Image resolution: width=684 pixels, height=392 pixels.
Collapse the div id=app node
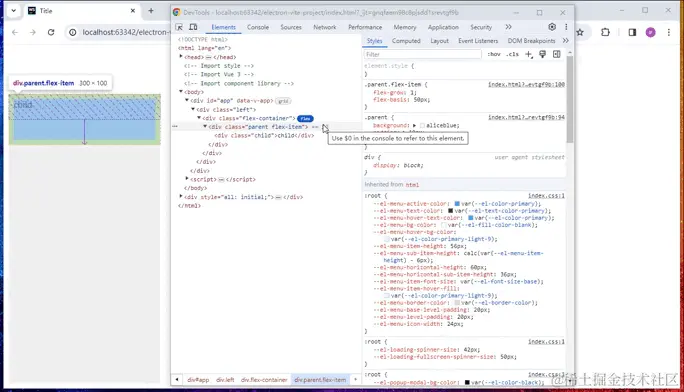click(x=187, y=100)
